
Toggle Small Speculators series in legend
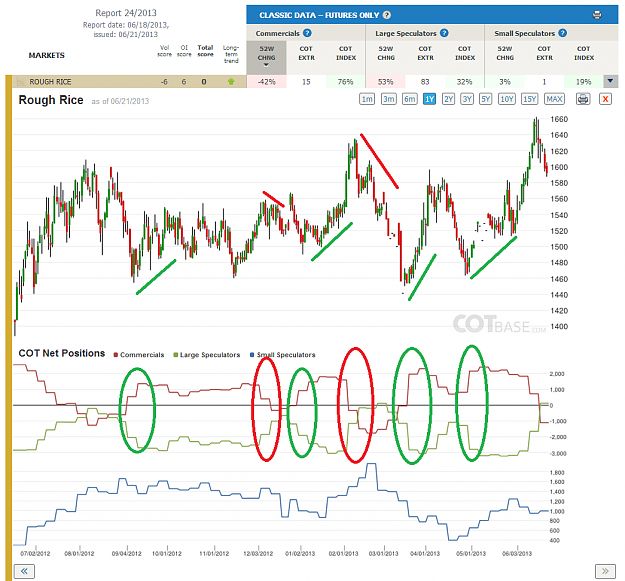pyautogui.click(x=282, y=355)
